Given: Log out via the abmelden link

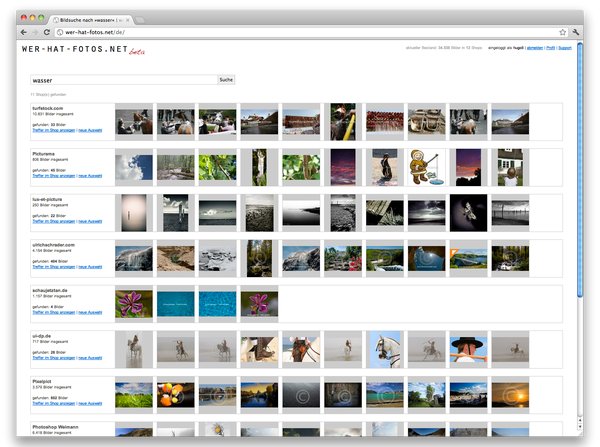Looking at the screenshot, I should pyautogui.click(x=535, y=48).
